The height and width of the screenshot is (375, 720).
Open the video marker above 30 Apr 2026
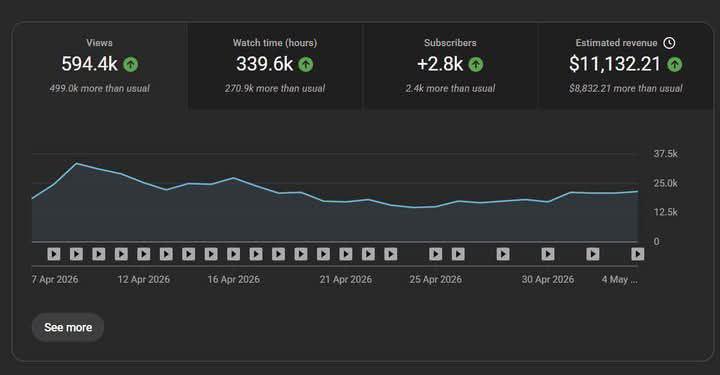[x=548, y=254]
